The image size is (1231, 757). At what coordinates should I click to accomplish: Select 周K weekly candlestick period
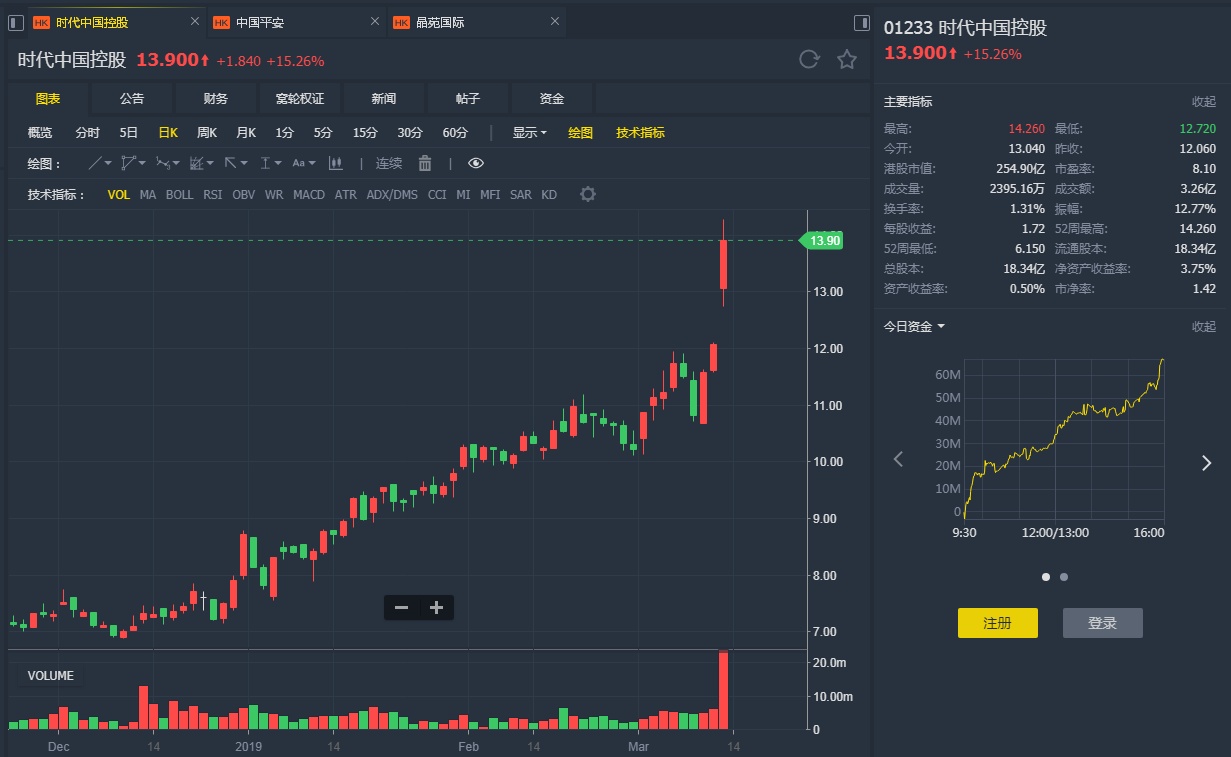coord(207,132)
